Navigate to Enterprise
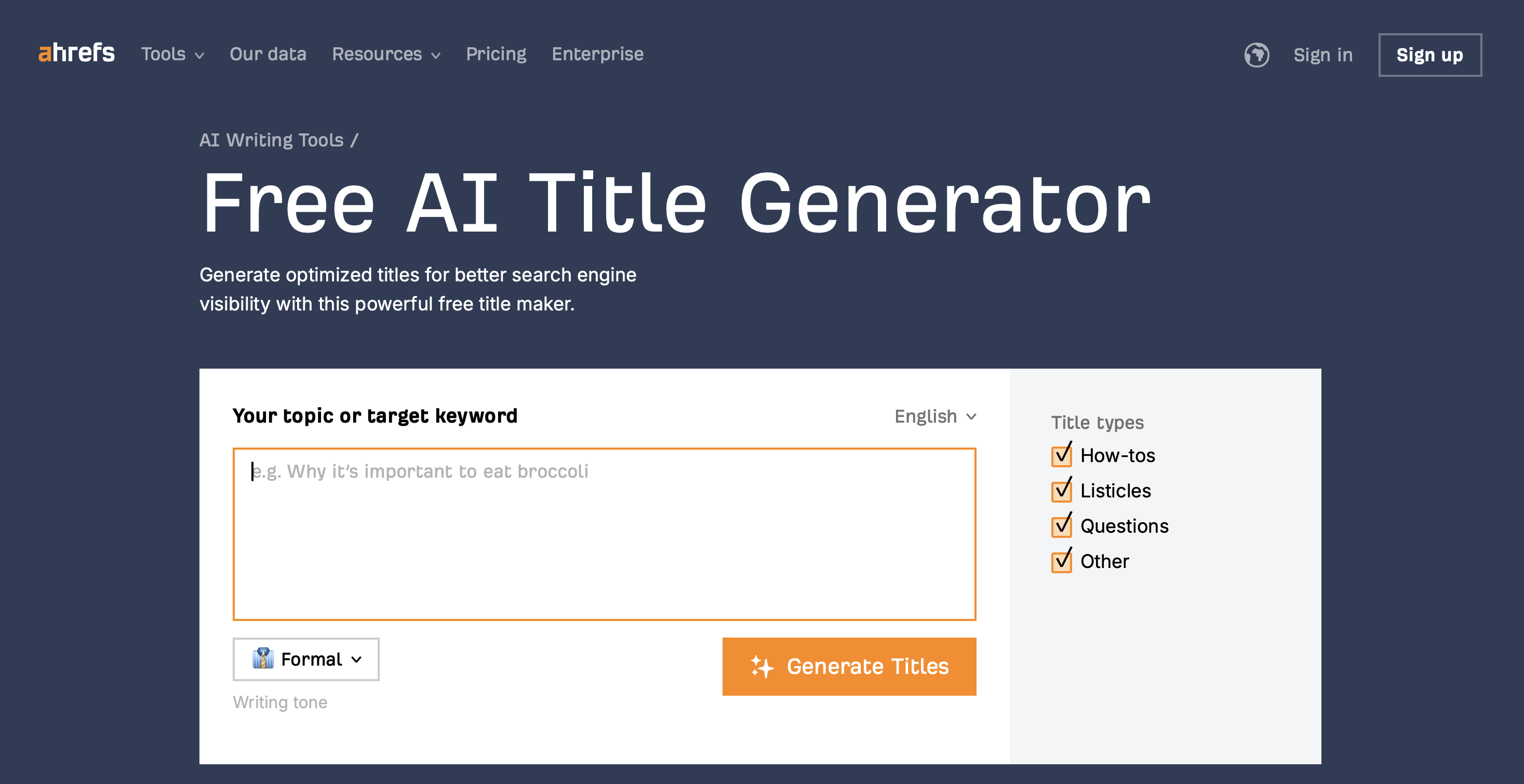Image resolution: width=1524 pixels, height=784 pixels. [597, 55]
